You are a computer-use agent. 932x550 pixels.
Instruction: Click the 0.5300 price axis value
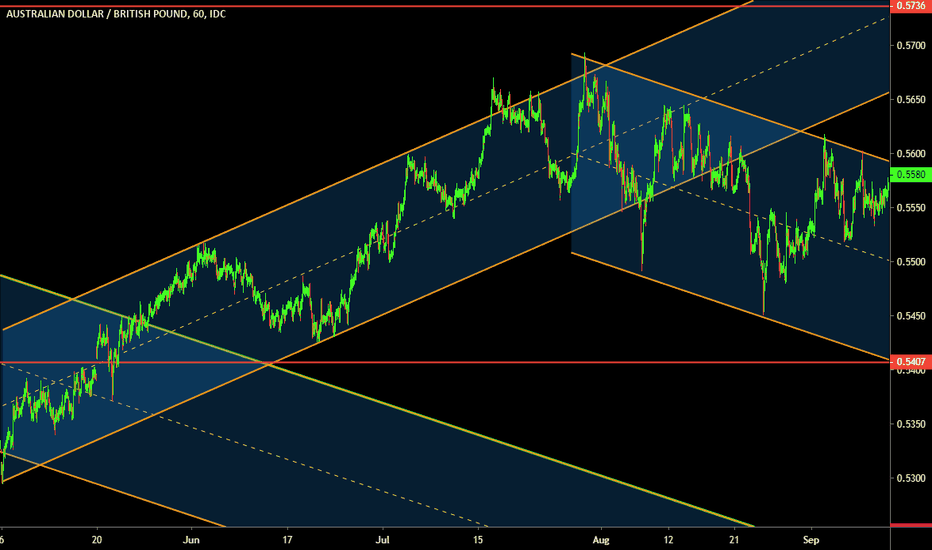point(911,478)
